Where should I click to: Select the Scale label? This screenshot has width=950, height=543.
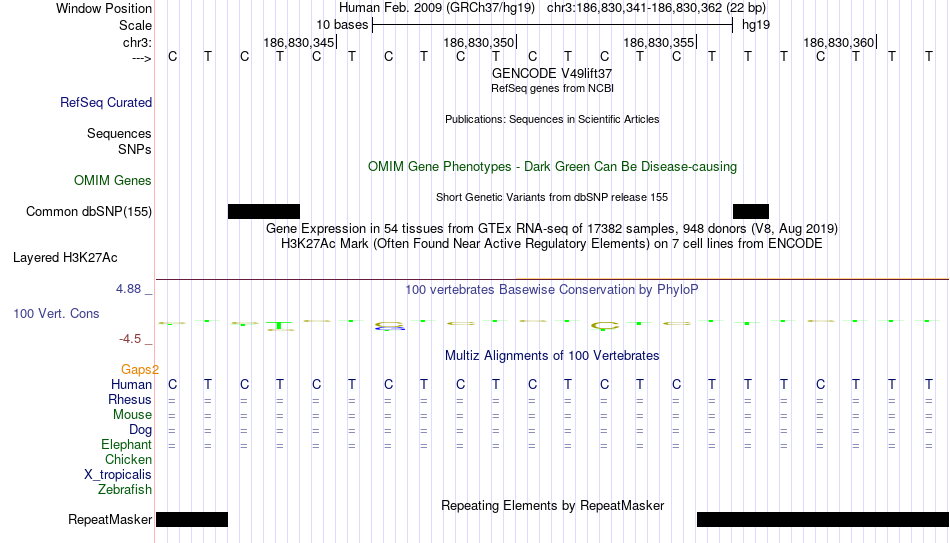click(x=136, y=25)
